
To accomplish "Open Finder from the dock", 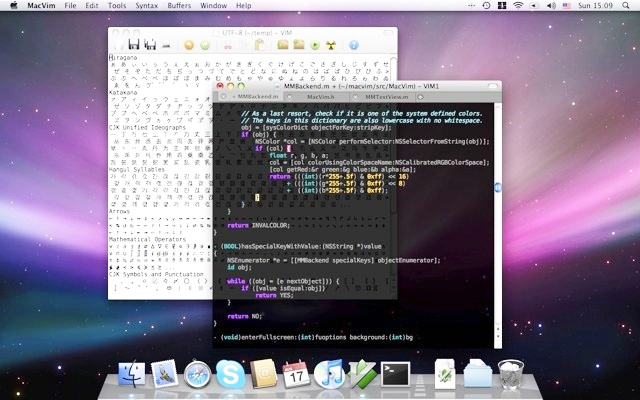I will (131, 374).
